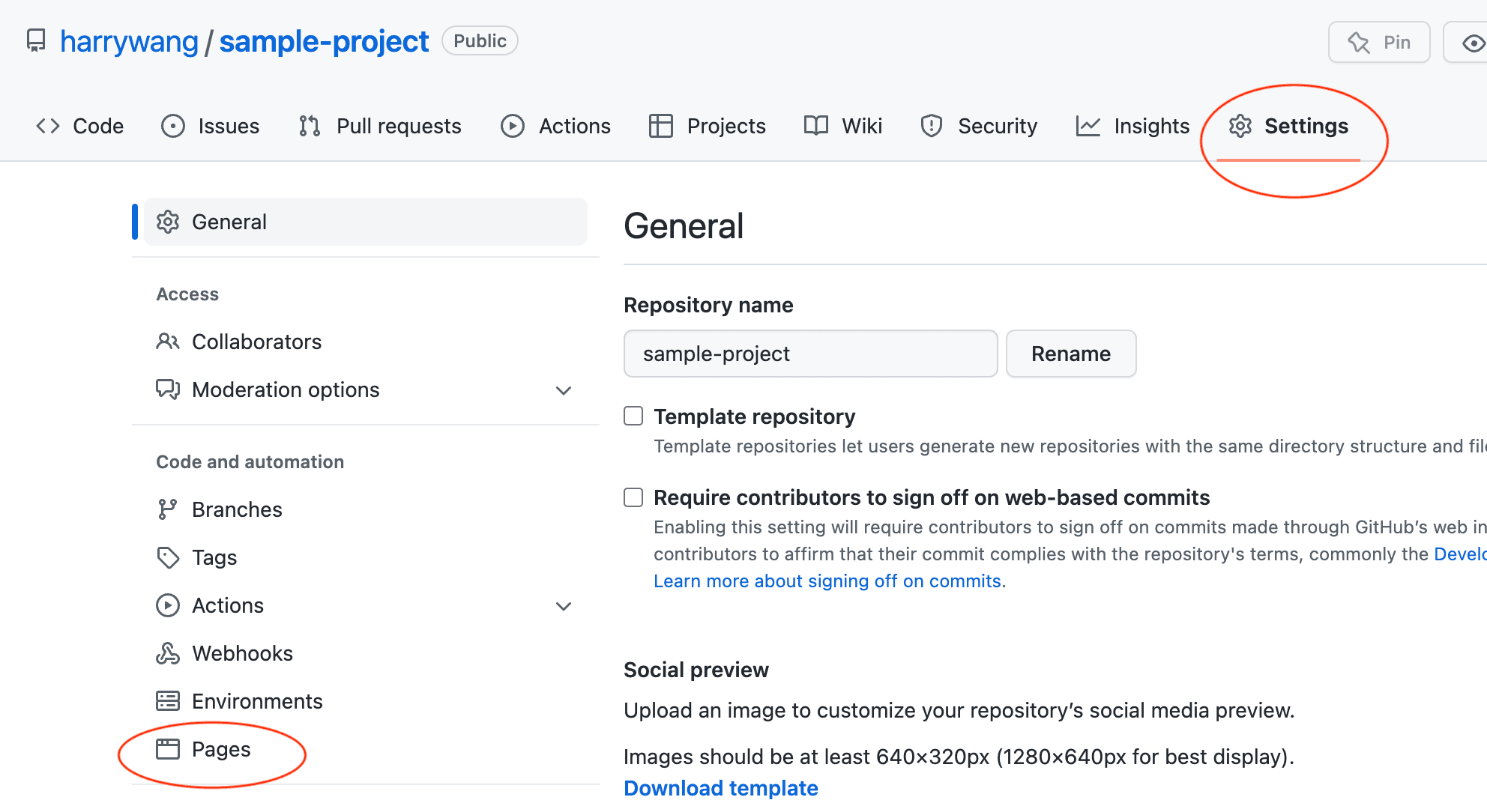Select the Settings tab
Image resolution: width=1487 pixels, height=812 pixels.
[x=1289, y=126]
